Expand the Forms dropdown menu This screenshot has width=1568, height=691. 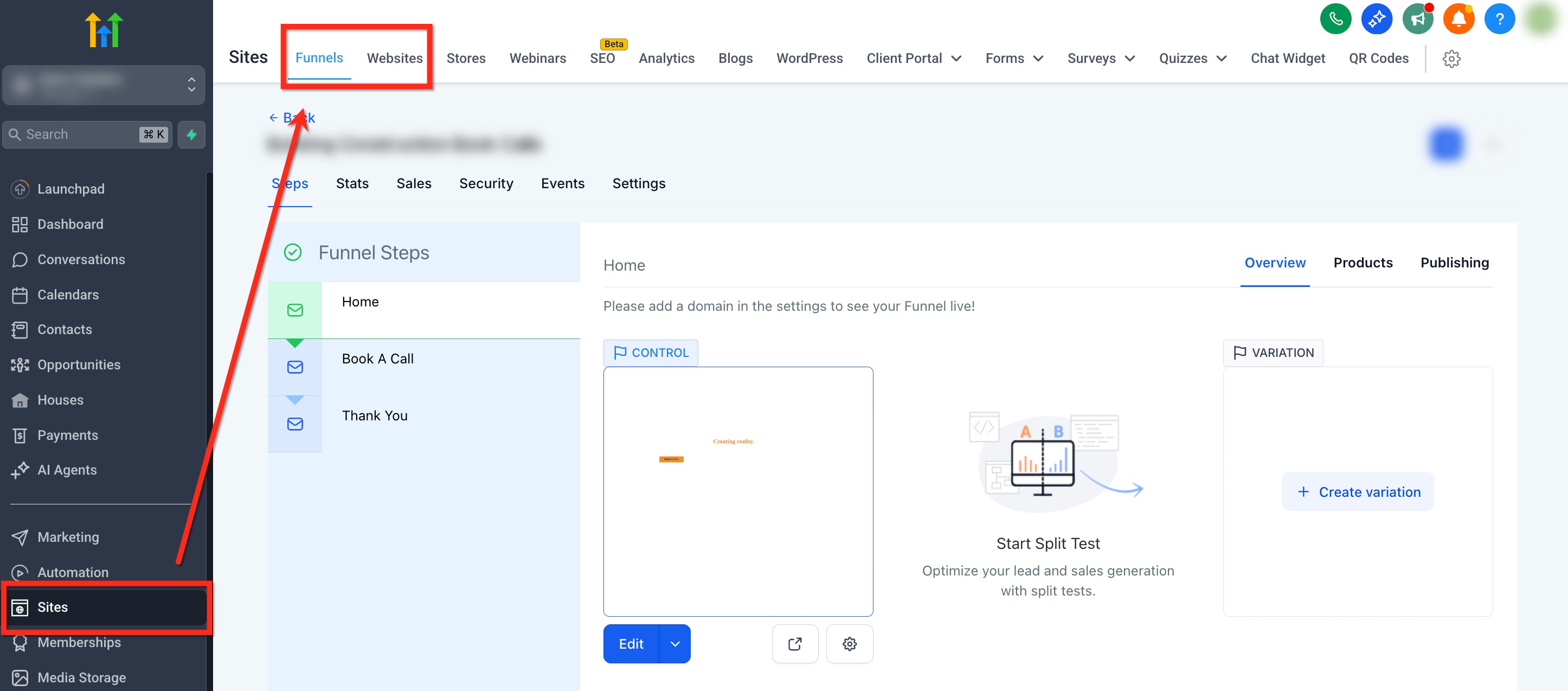click(1014, 59)
